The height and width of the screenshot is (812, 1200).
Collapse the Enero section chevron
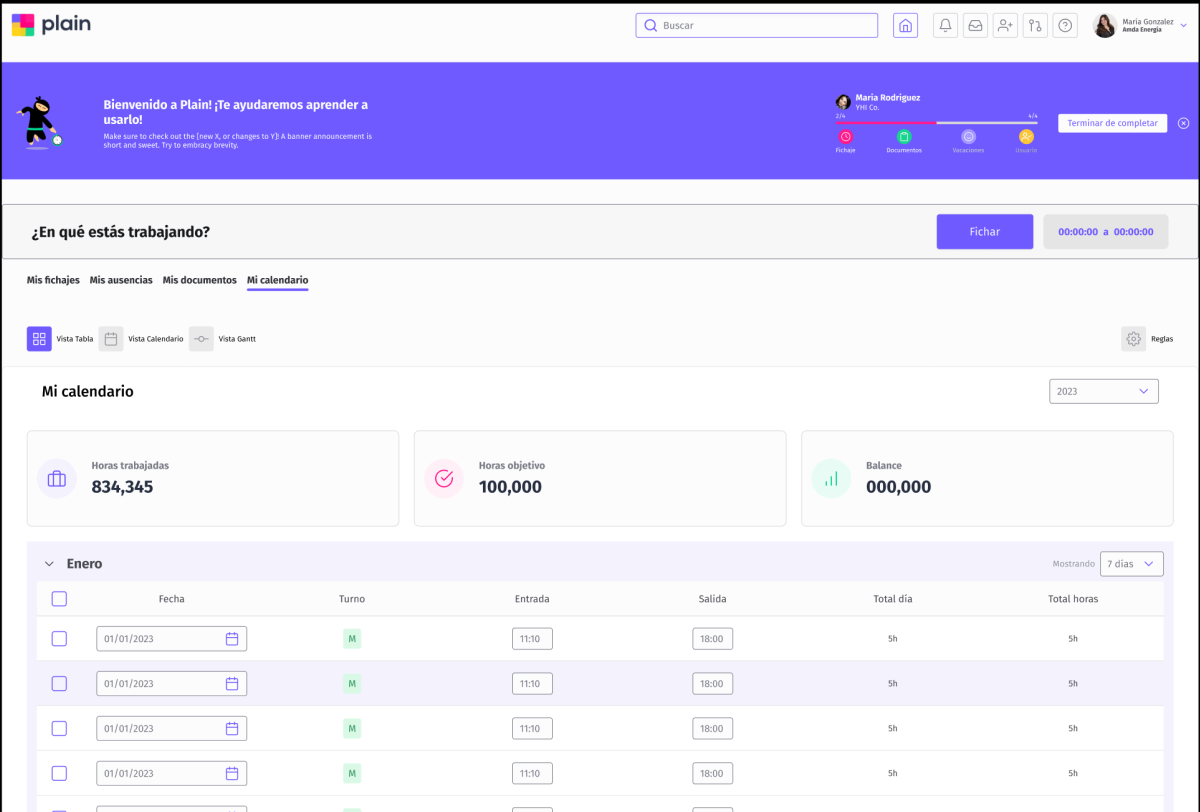point(49,564)
